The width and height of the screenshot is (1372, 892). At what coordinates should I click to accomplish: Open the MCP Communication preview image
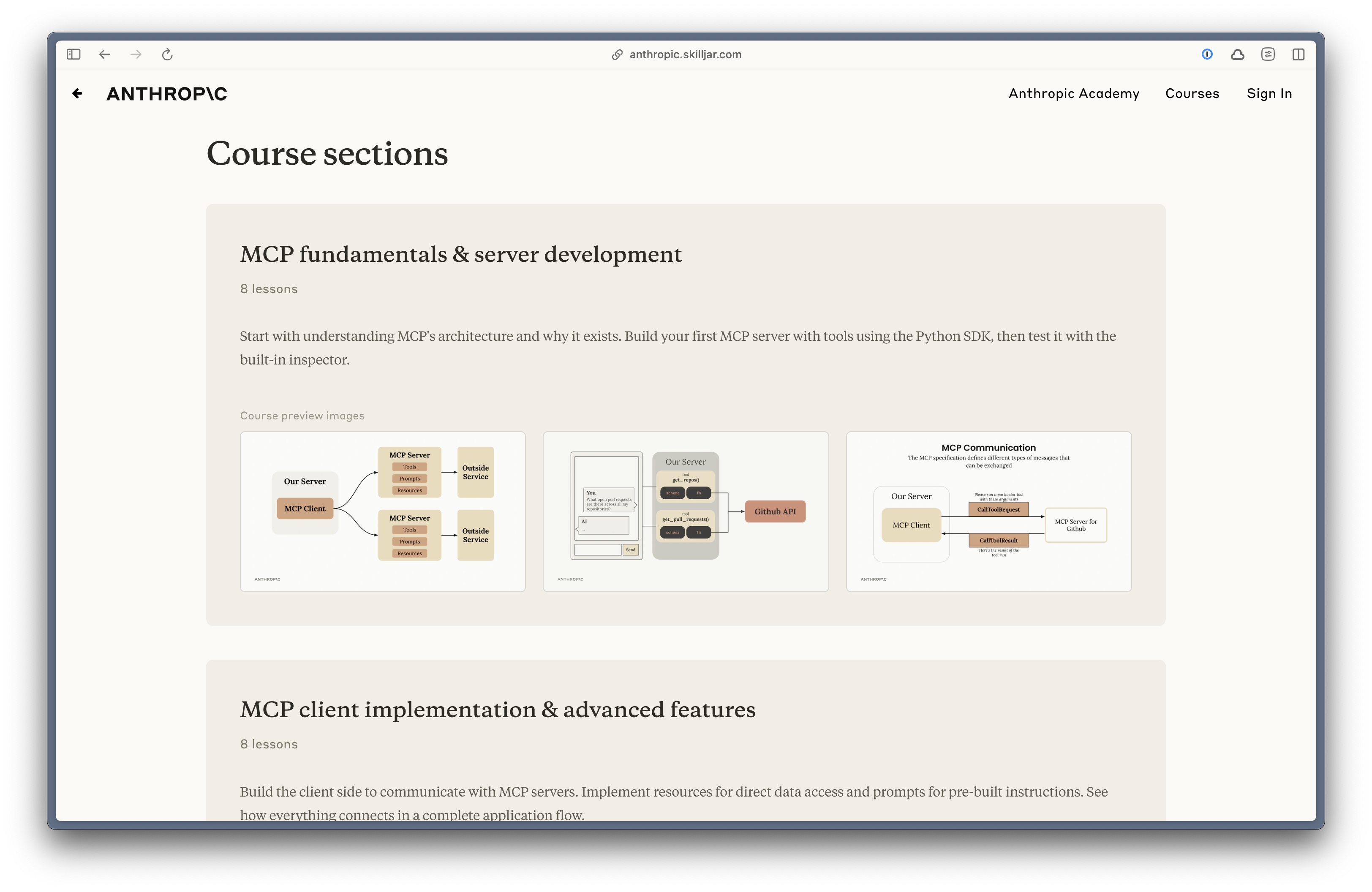(988, 511)
